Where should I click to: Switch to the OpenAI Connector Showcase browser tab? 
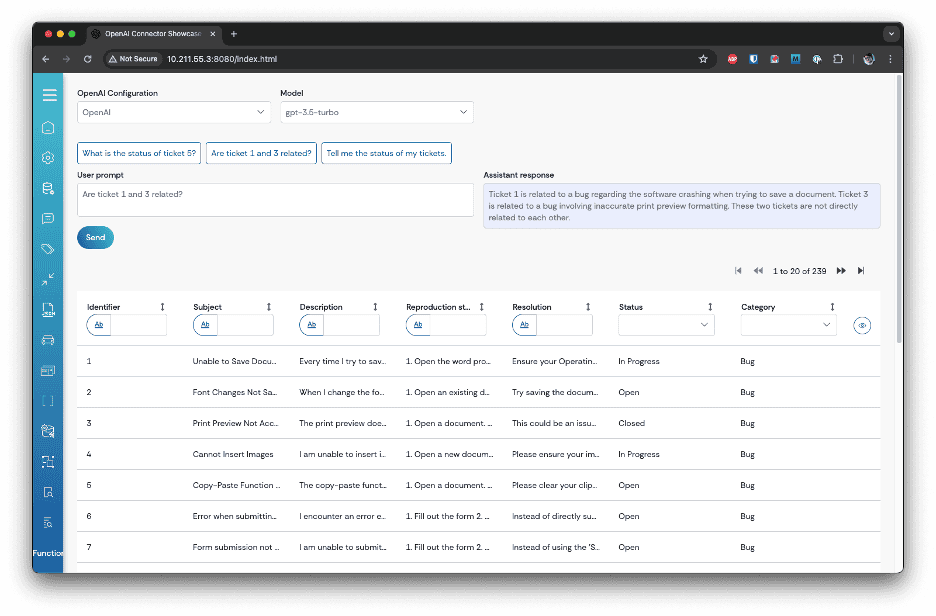coord(150,33)
